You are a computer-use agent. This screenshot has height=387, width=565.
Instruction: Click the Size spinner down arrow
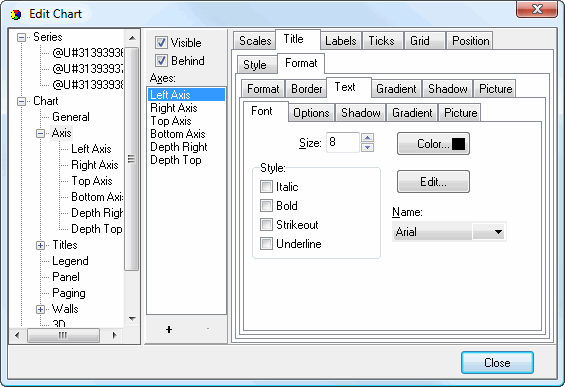pos(367,147)
